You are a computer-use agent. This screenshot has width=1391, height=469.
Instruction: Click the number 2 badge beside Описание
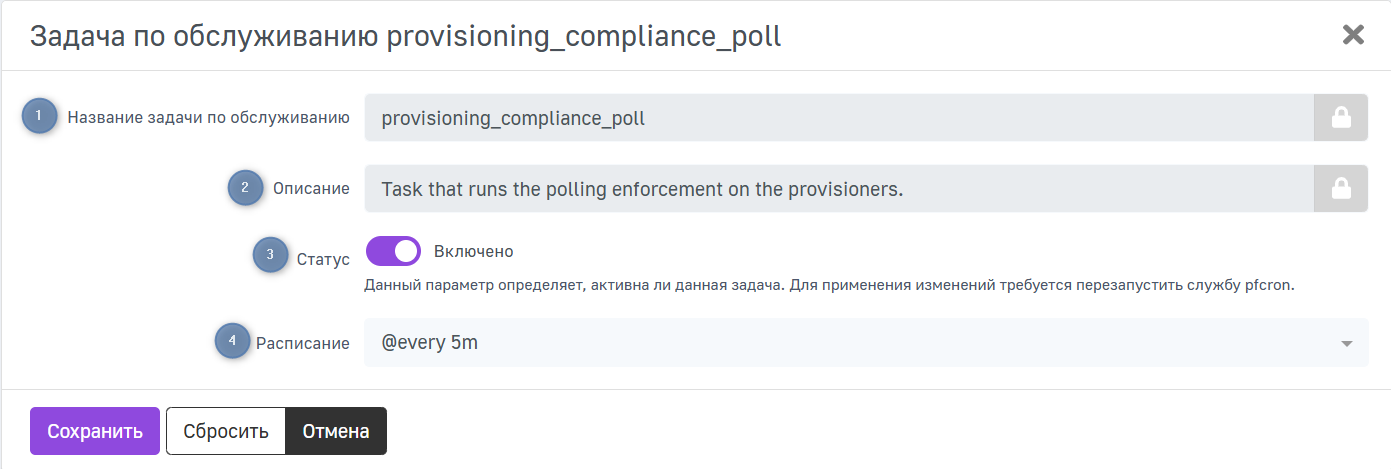click(x=245, y=187)
